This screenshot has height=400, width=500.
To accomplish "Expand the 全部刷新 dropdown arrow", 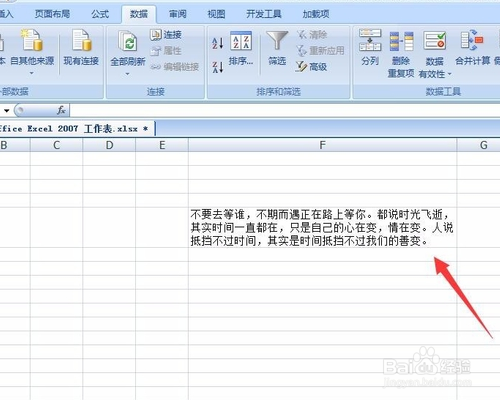I will pos(128,73).
